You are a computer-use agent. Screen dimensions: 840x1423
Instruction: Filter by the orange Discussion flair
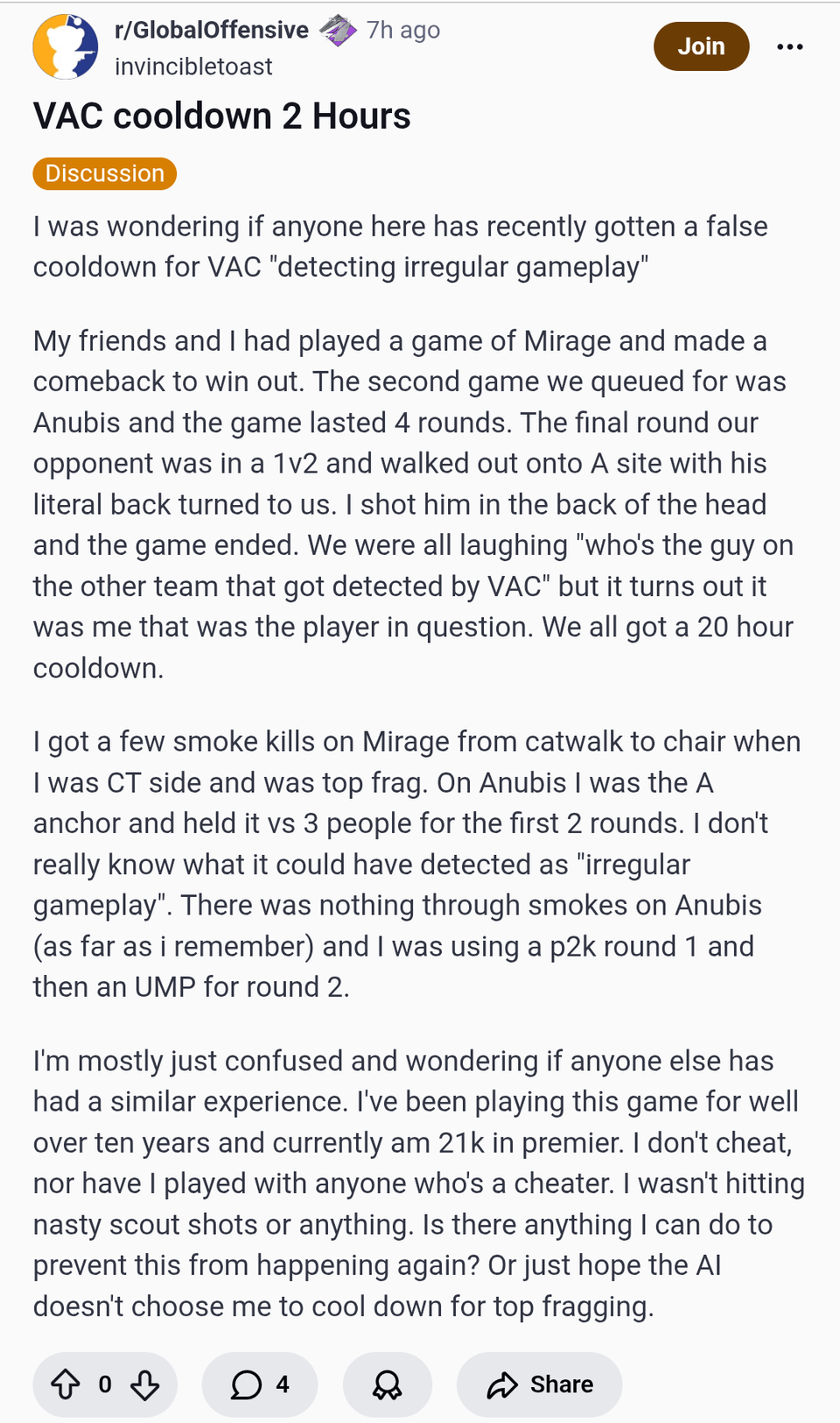(x=105, y=173)
